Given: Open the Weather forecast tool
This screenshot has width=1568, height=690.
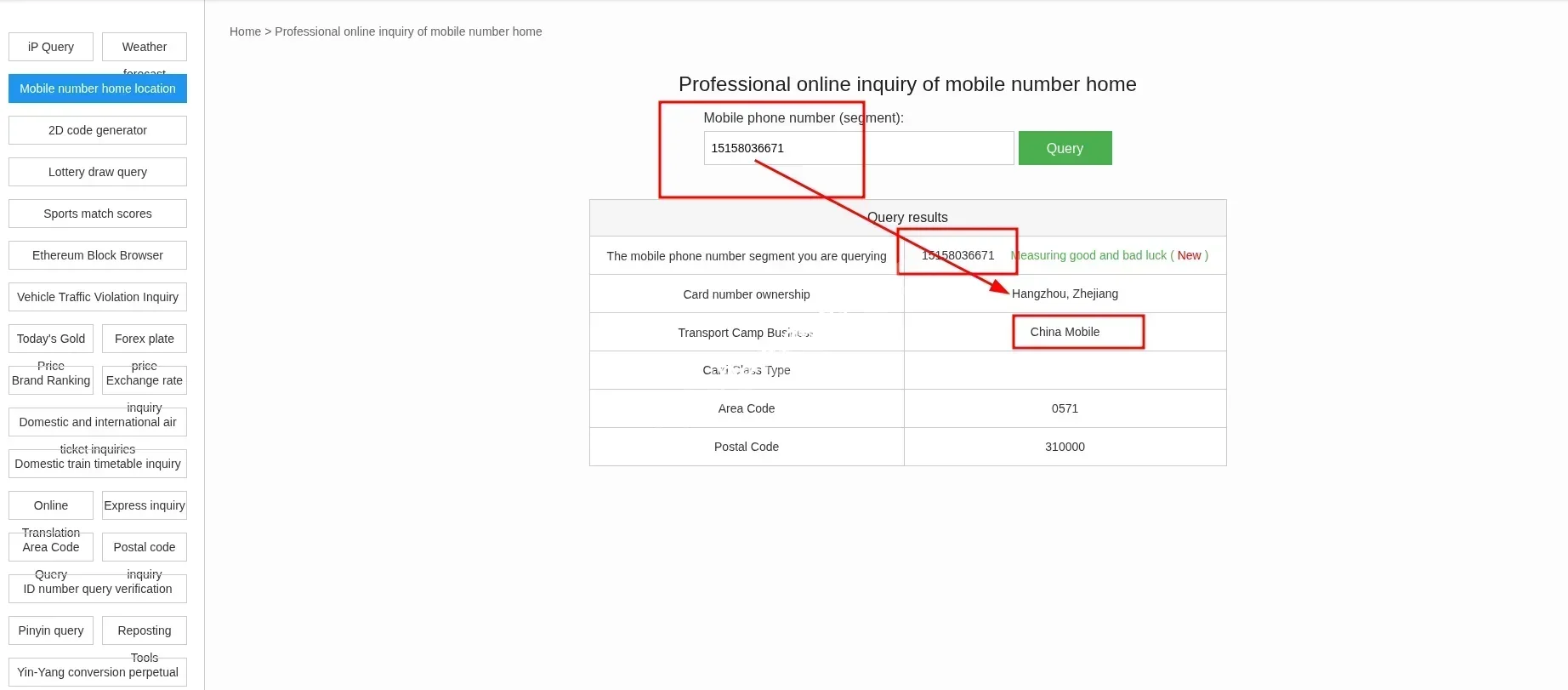Looking at the screenshot, I should point(145,47).
